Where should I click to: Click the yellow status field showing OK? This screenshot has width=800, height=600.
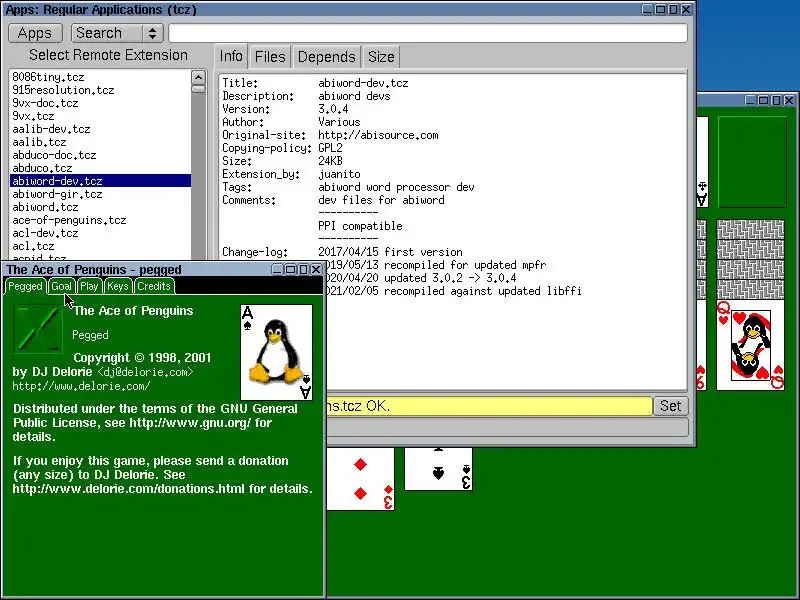(489, 406)
